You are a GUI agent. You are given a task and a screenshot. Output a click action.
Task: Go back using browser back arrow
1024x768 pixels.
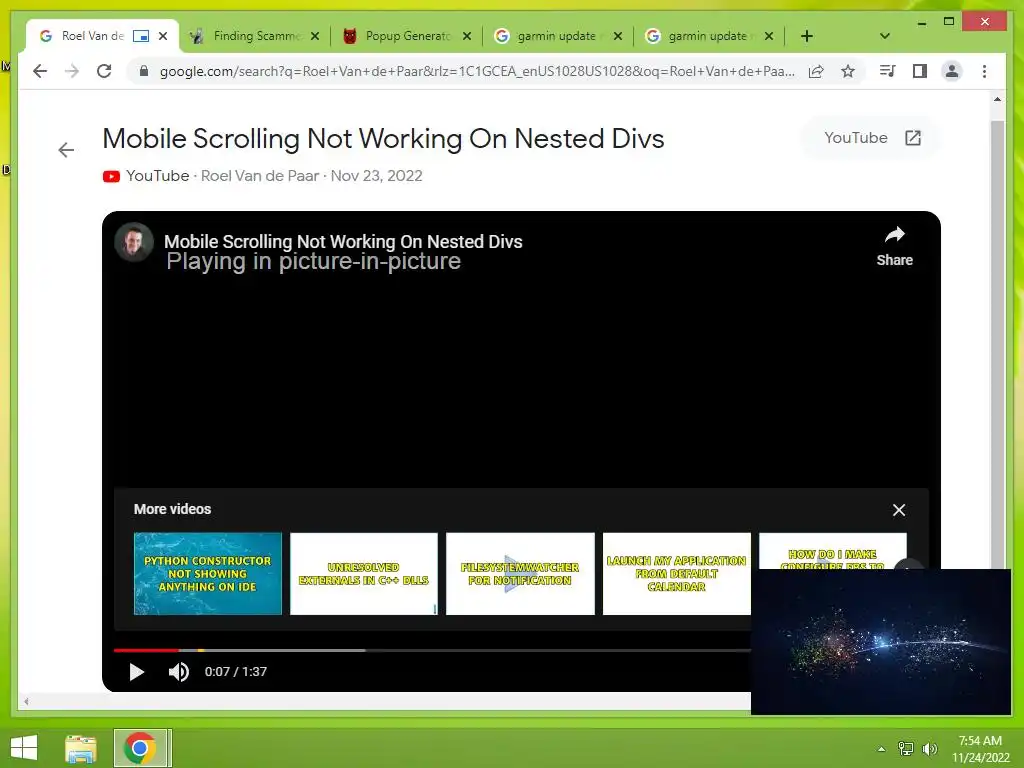point(40,71)
